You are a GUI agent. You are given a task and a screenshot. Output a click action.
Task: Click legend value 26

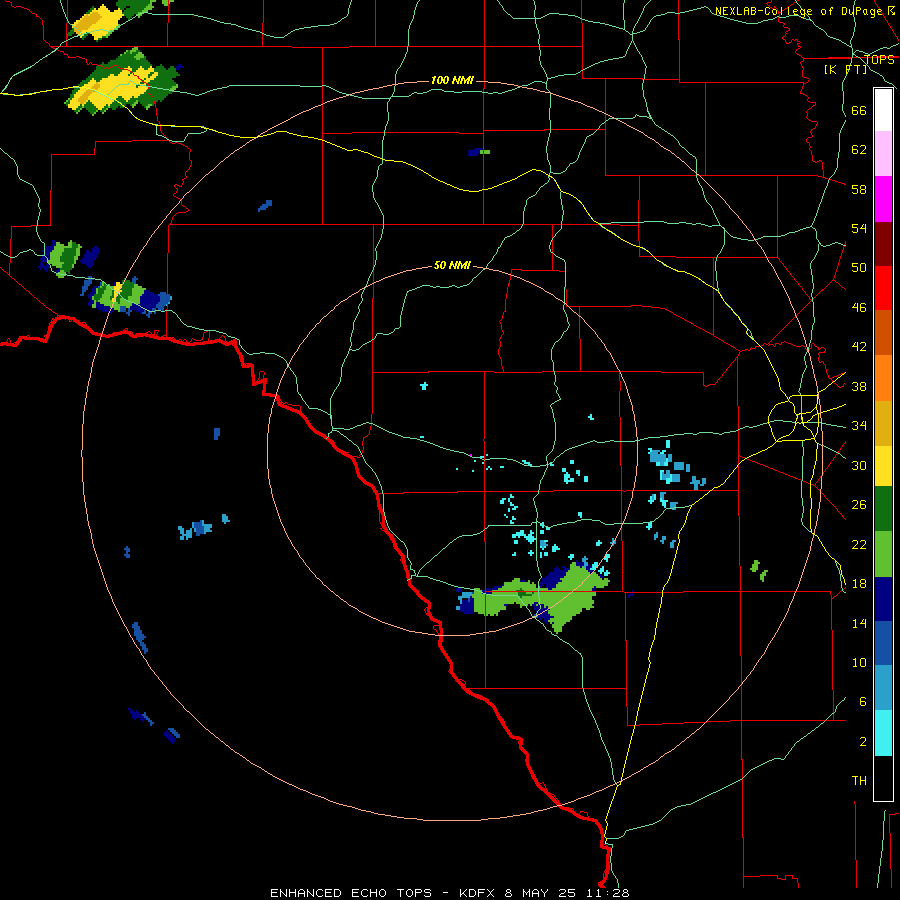pyautogui.click(x=859, y=505)
